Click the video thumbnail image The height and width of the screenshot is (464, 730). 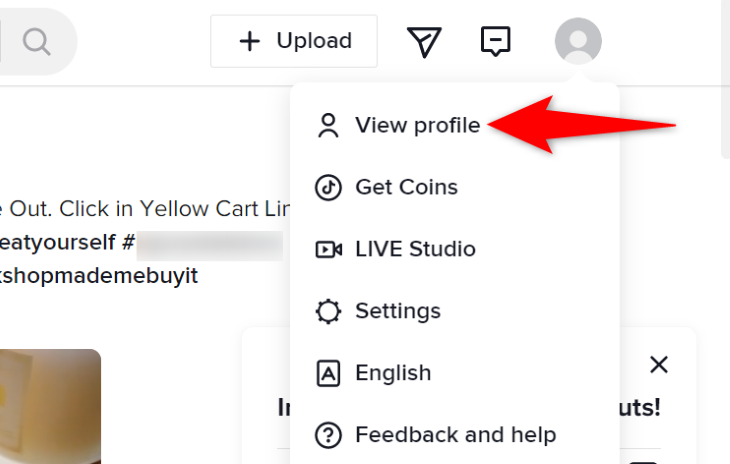coord(50,405)
